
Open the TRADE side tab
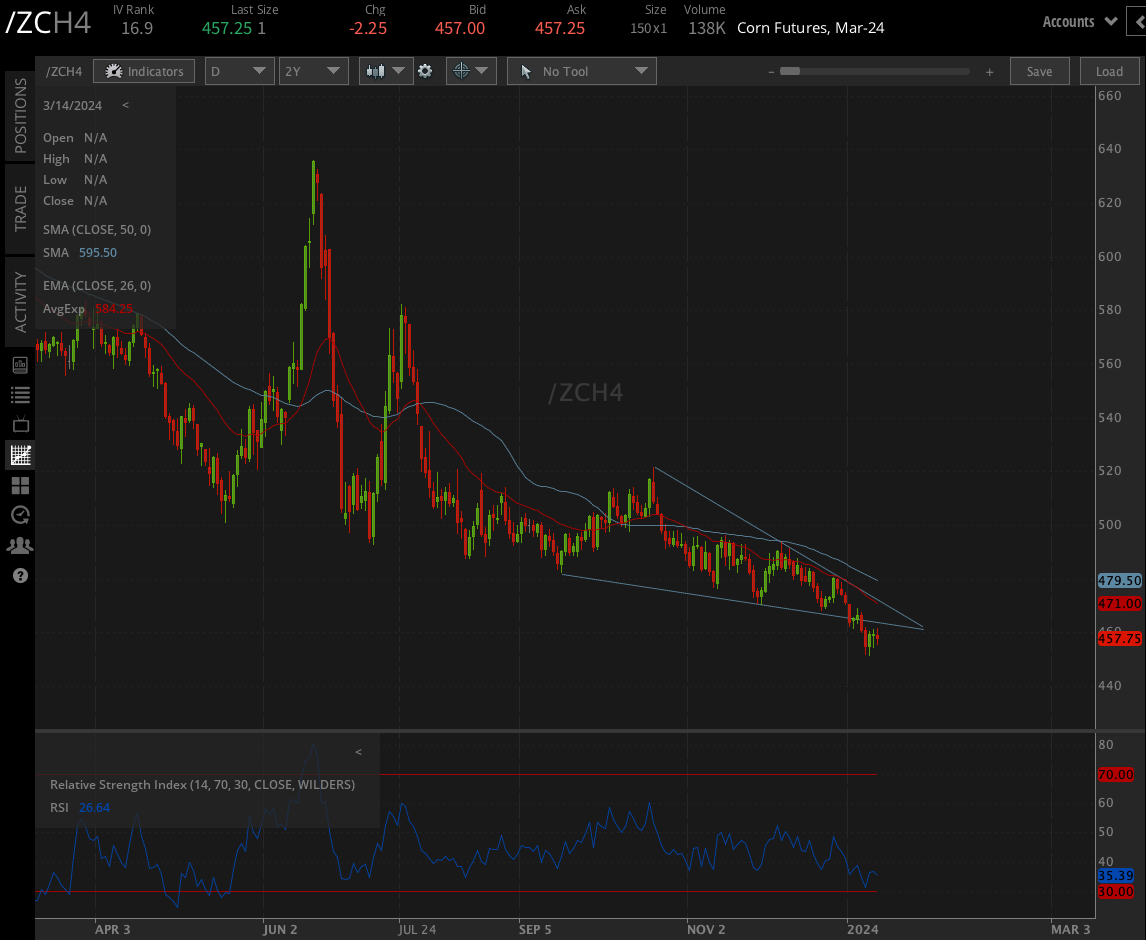20,208
